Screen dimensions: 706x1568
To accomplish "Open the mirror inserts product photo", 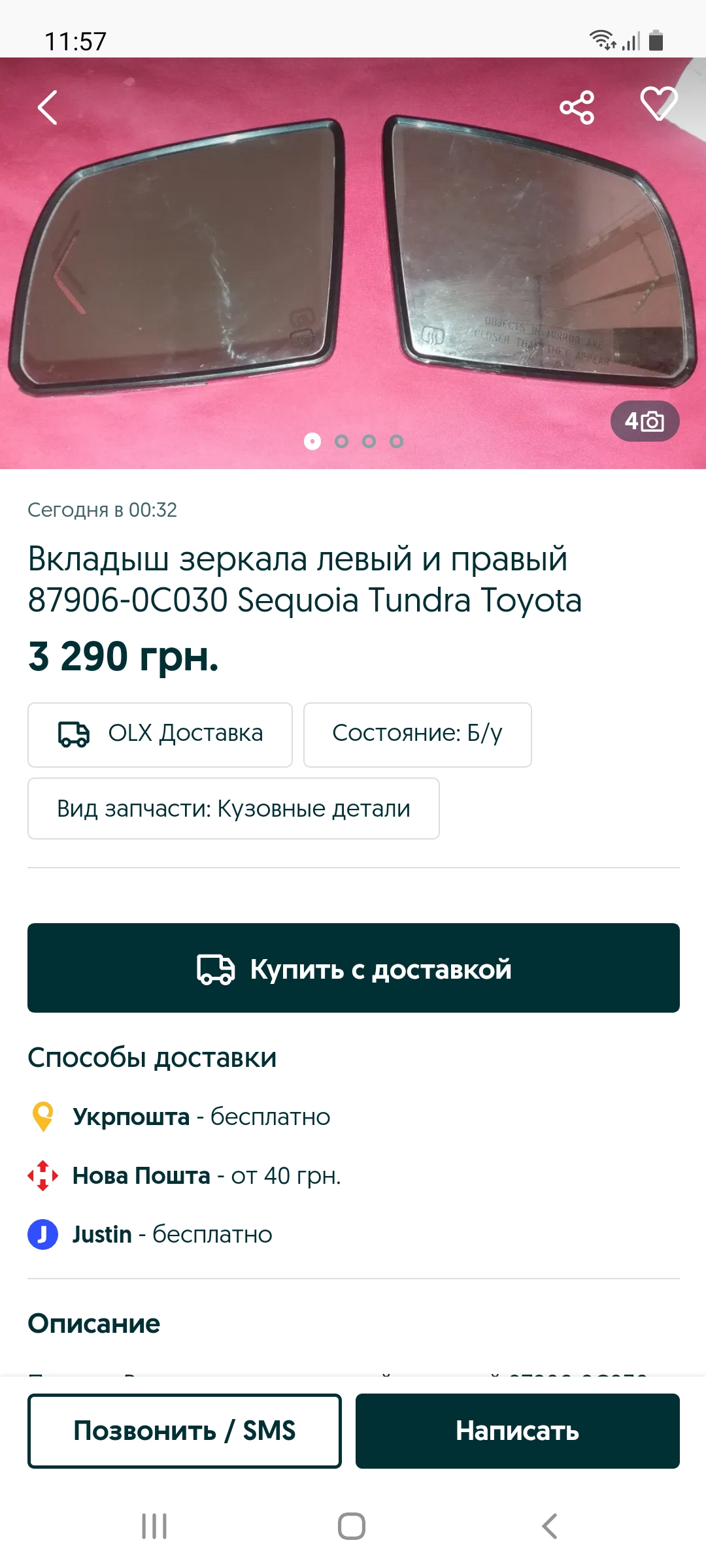I will [x=353, y=261].
